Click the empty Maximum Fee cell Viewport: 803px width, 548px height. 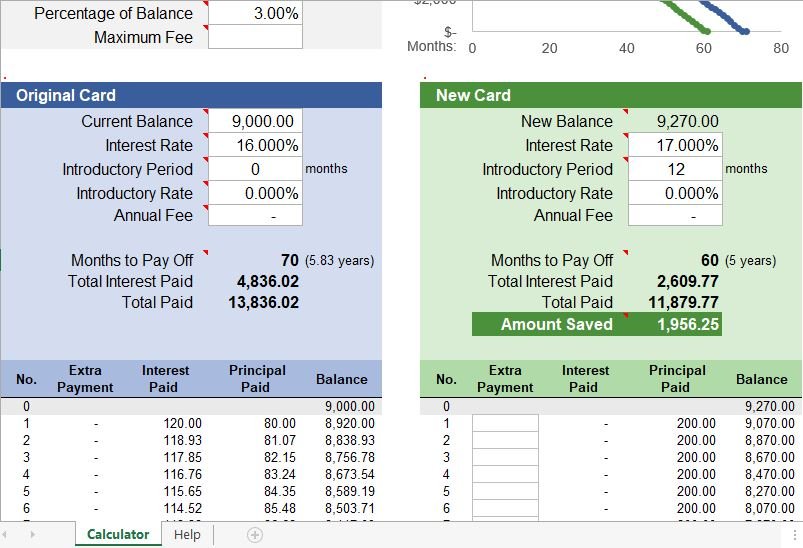point(255,37)
